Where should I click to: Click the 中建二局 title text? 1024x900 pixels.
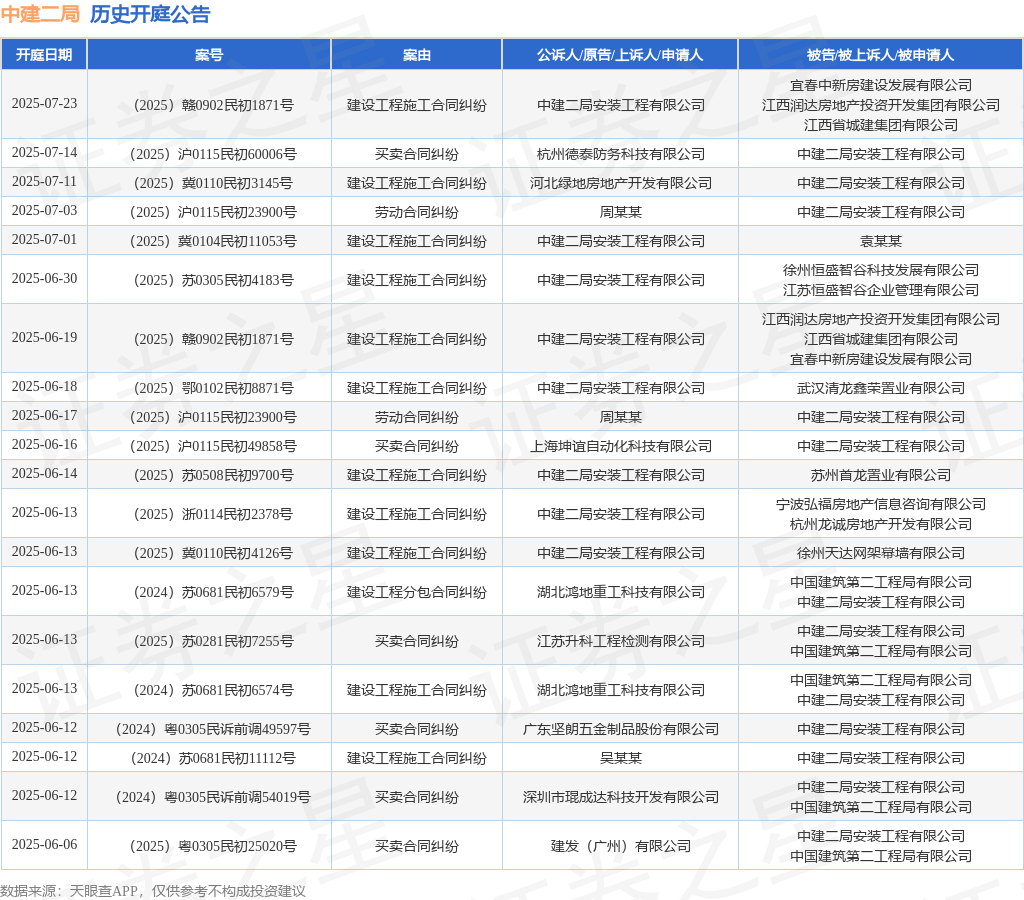(40, 14)
